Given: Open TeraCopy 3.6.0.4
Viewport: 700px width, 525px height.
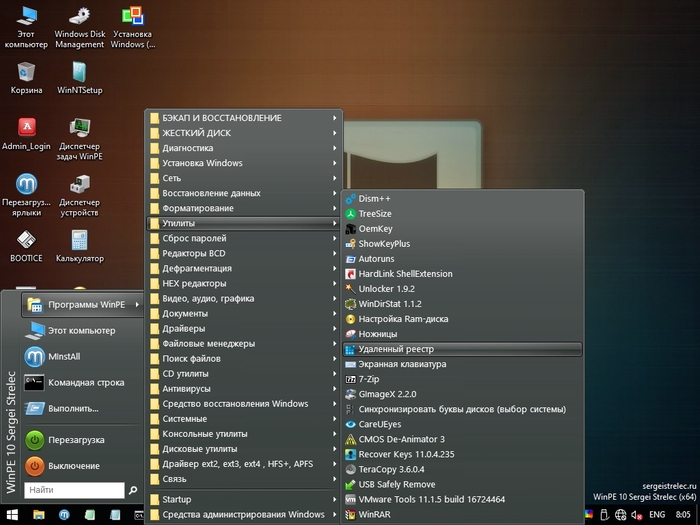Looking at the screenshot, I should pyautogui.click(x=462, y=469).
